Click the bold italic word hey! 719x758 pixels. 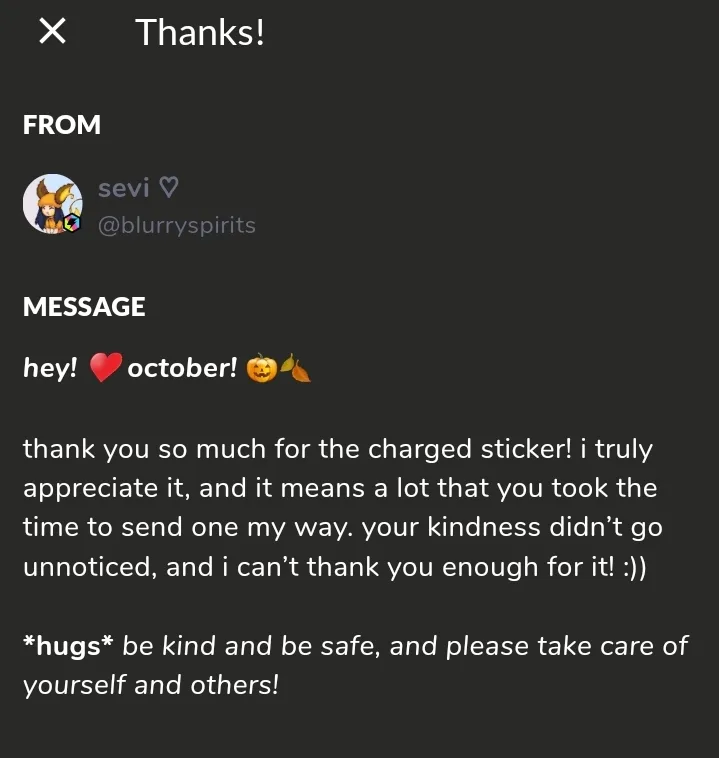50,368
